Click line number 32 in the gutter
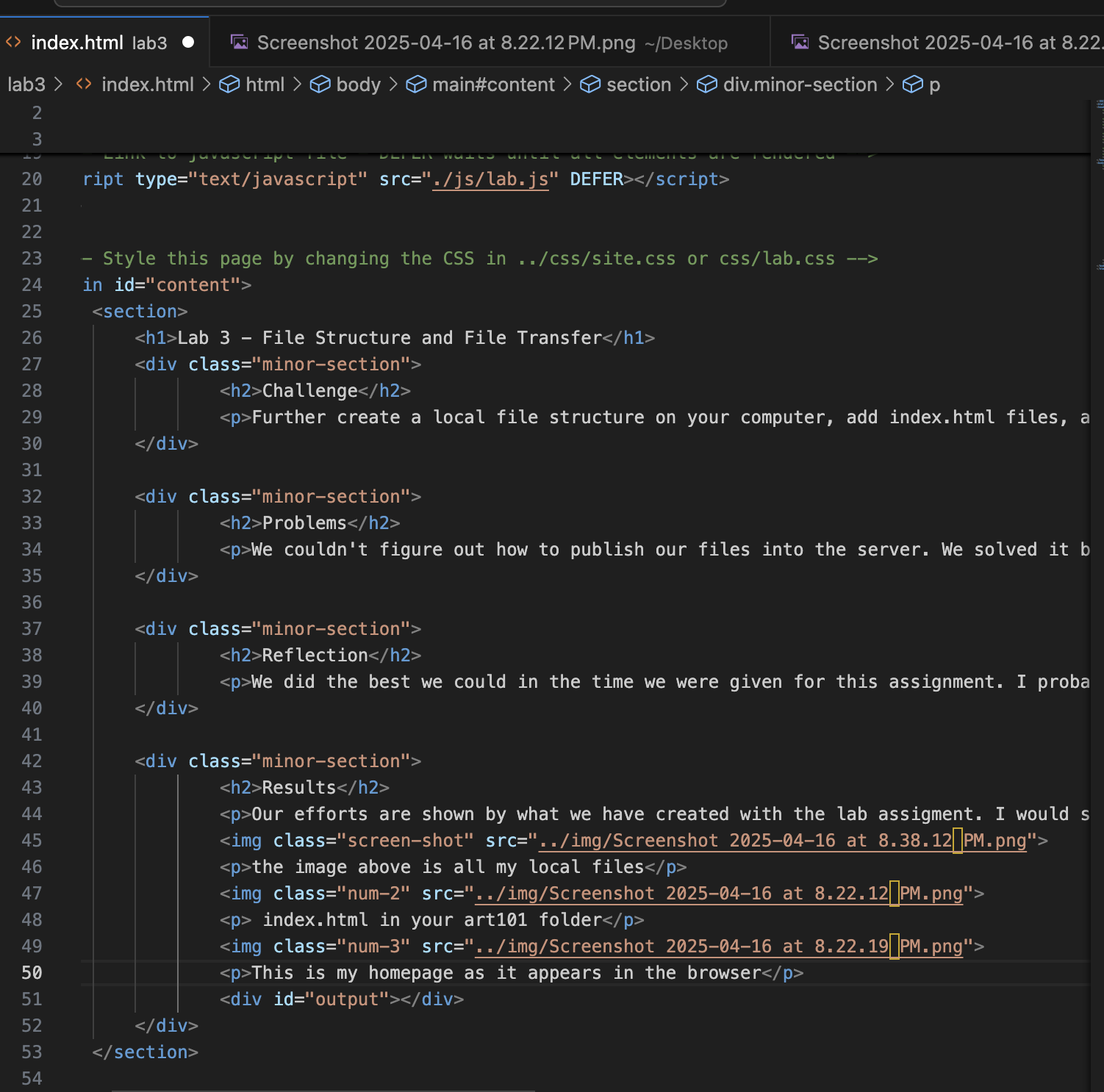The height and width of the screenshot is (1092, 1104). (x=32, y=497)
